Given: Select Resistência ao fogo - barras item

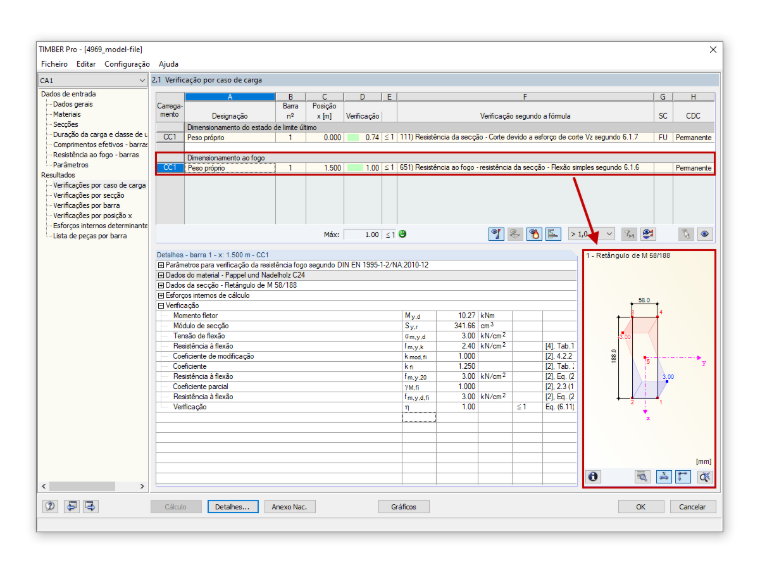Looking at the screenshot, I should click(x=96, y=155).
